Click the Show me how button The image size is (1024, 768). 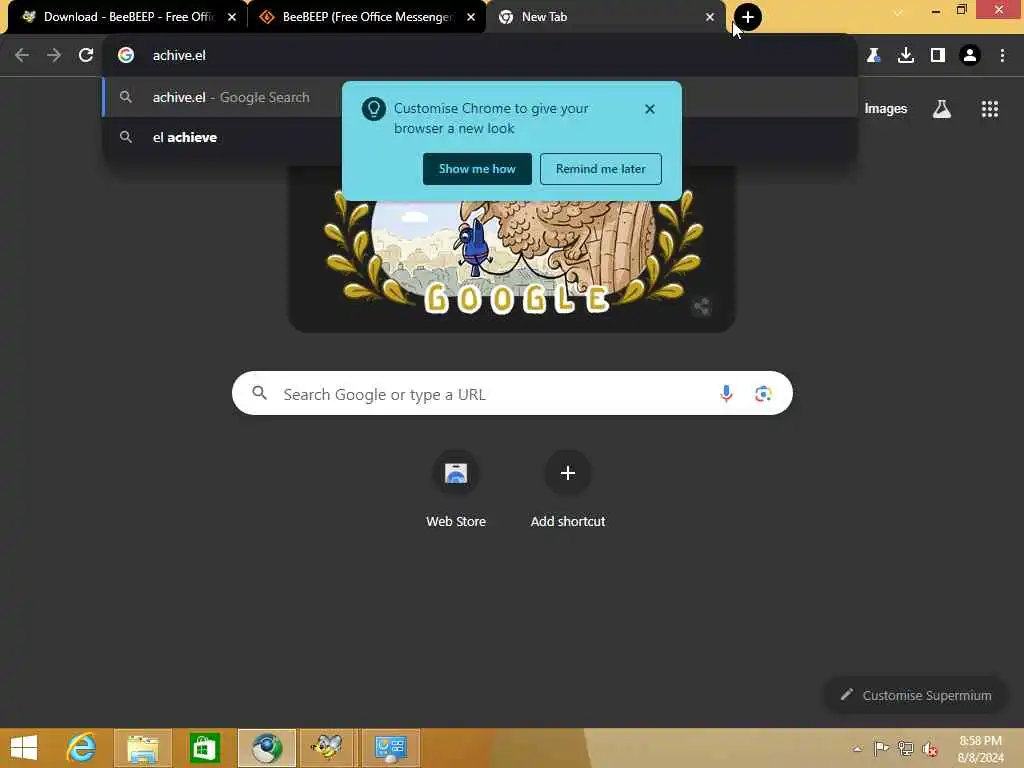(477, 169)
